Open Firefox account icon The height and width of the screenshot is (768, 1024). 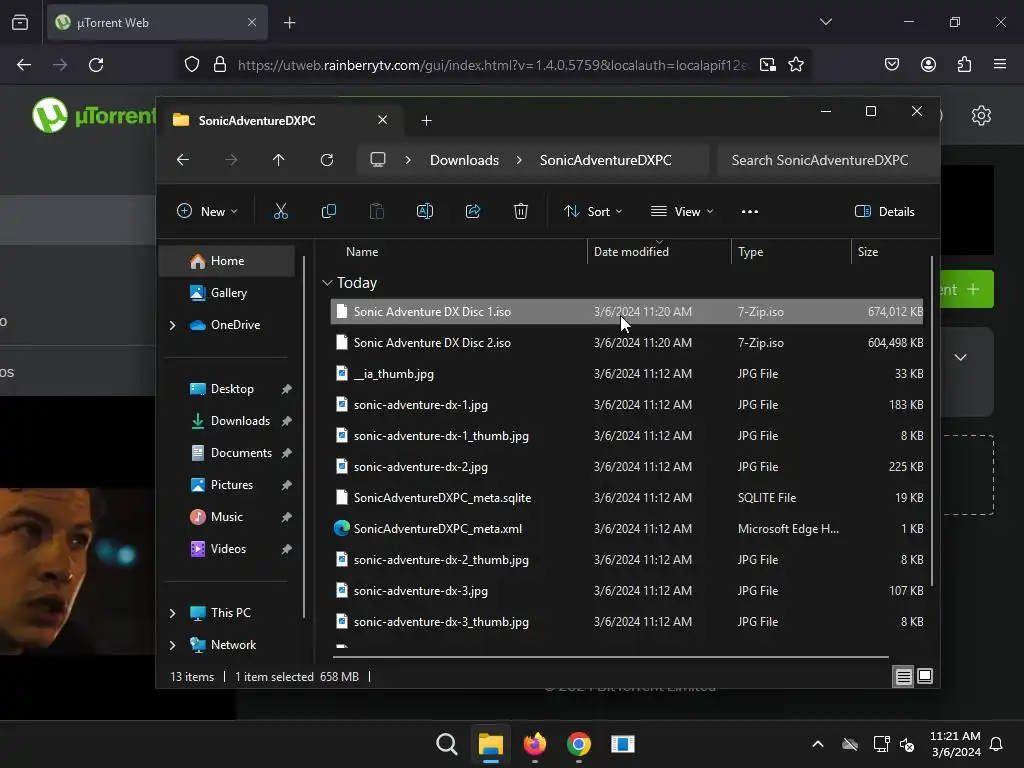pyautogui.click(x=928, y=64)
